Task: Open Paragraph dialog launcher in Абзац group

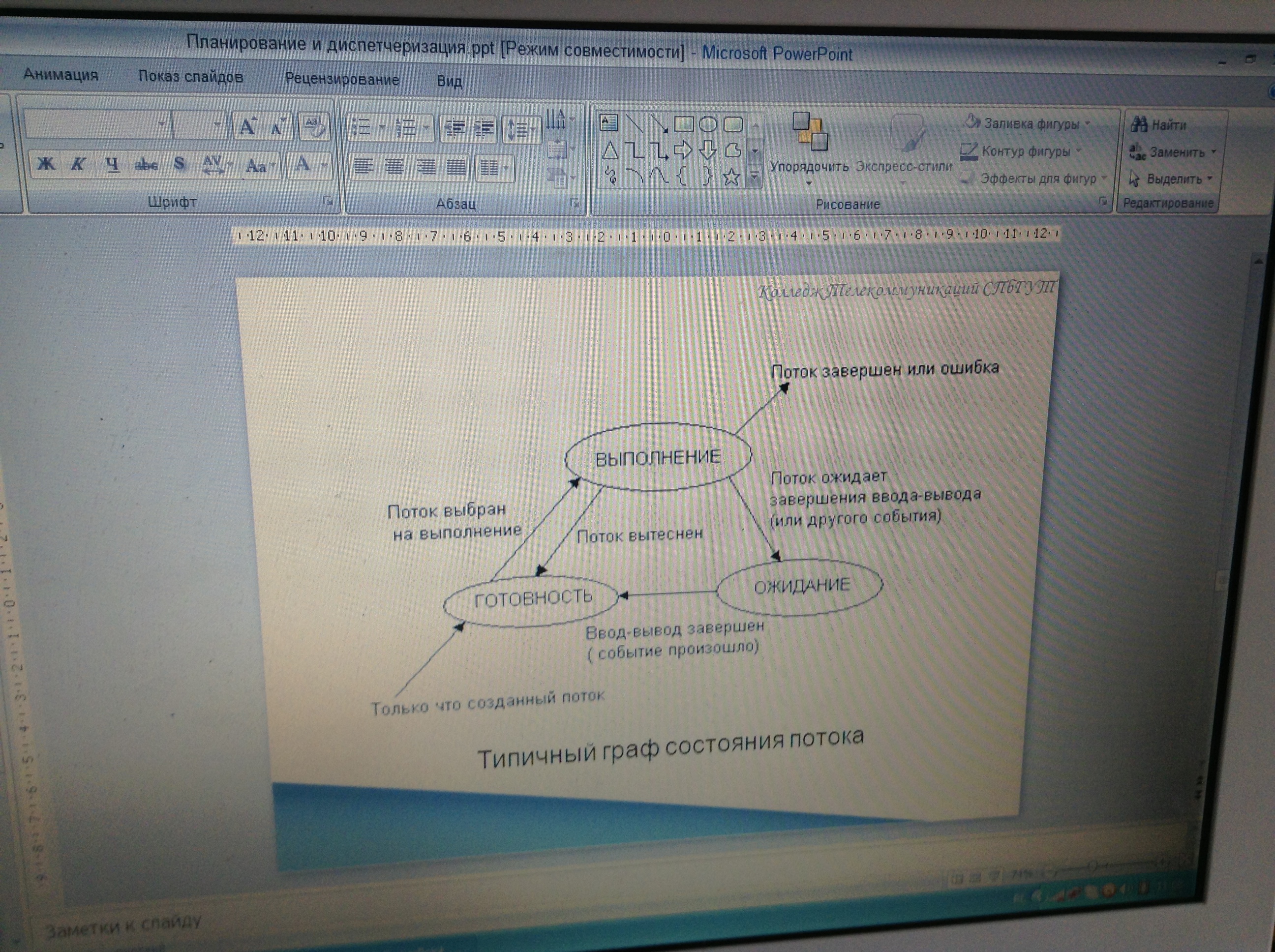Action: [x=574, y=202]
